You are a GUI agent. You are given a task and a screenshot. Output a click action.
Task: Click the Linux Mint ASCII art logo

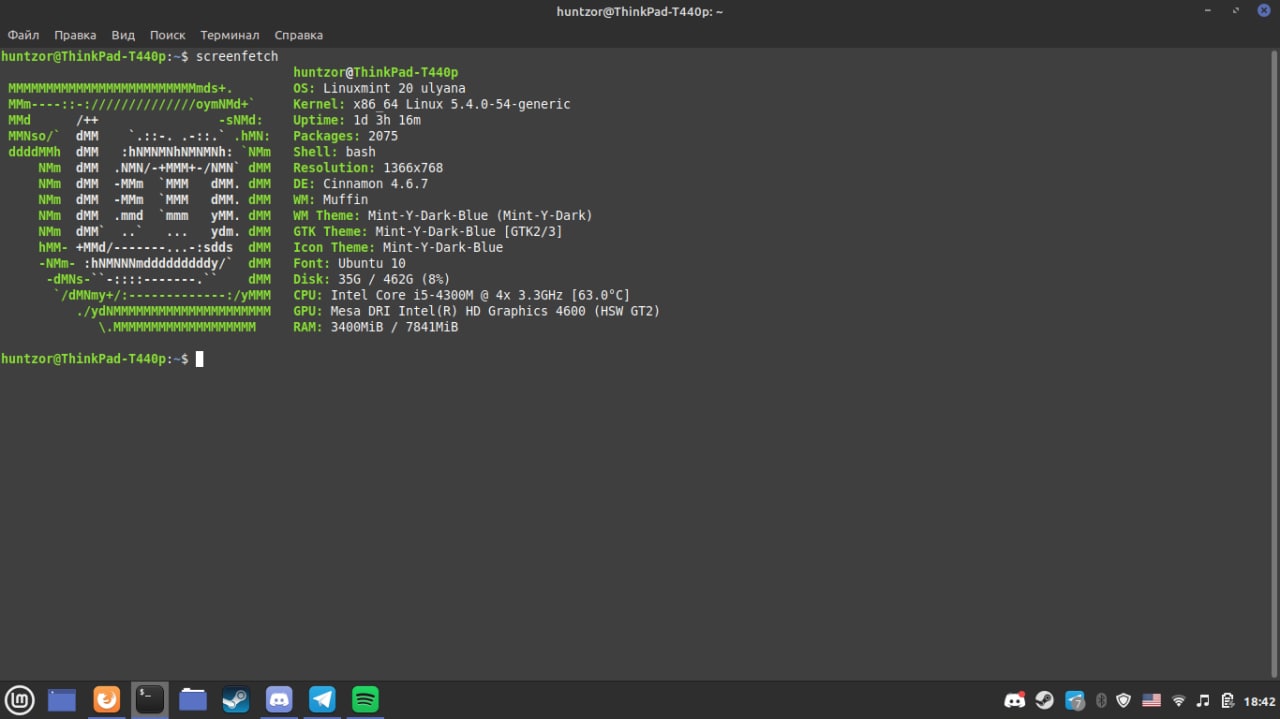(140, 208)
